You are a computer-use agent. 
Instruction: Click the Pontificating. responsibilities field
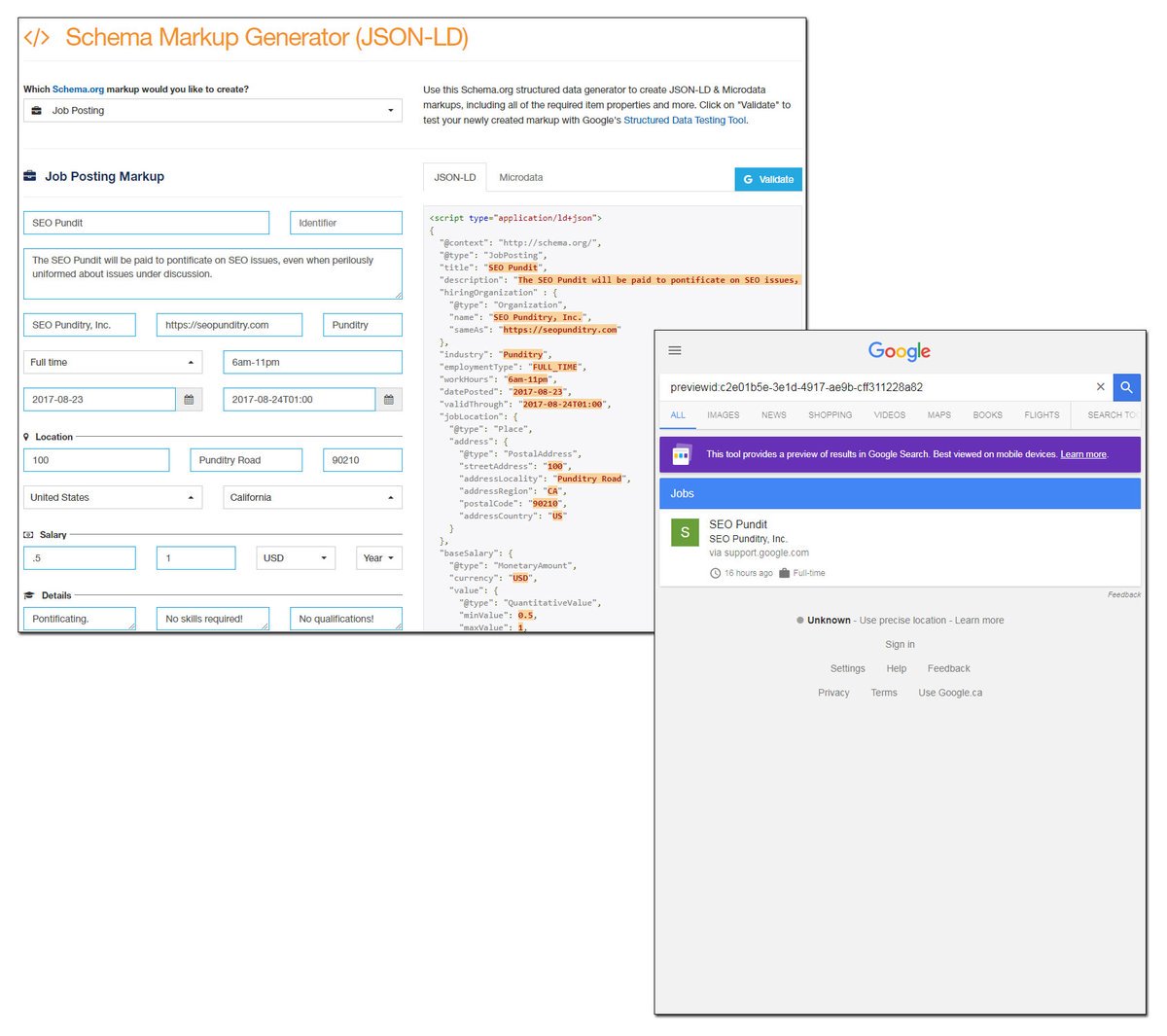pyautogui.click(x=80, y=619)
